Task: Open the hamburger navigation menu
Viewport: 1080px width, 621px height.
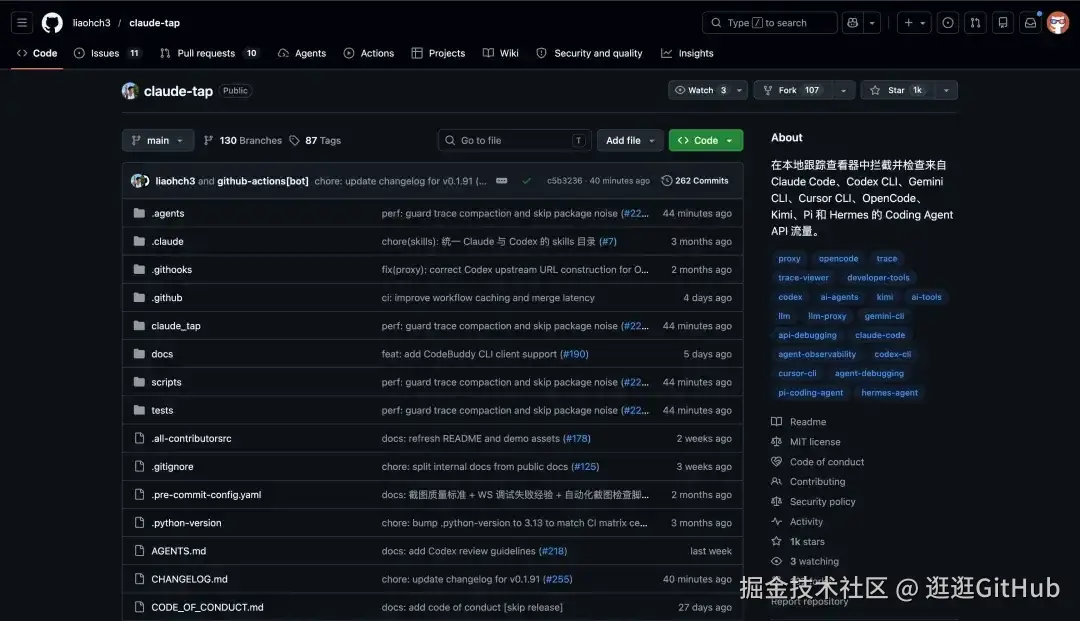Action: click(x=22, y=23)
